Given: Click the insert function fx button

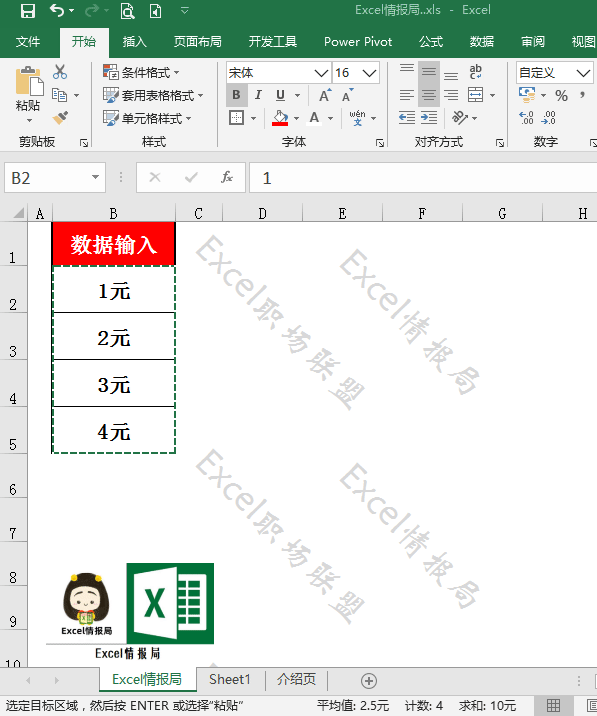Looking at the screenshot, I should pos(227,177).
